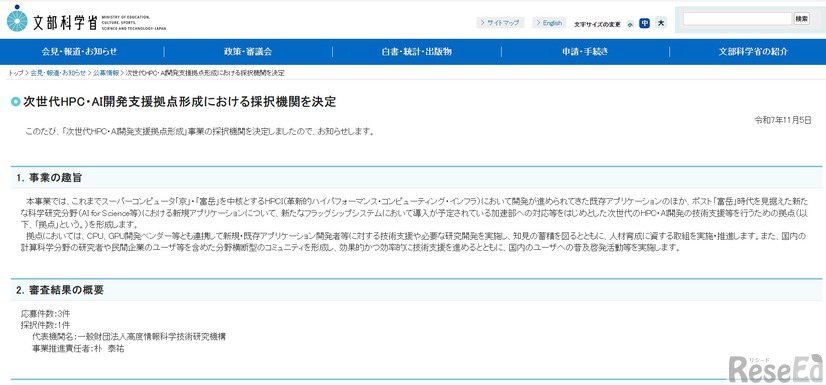Click the text 採択件数:1件
This screenshot has width=826, height=385.
pyautogui.click(x=45, y=325)
